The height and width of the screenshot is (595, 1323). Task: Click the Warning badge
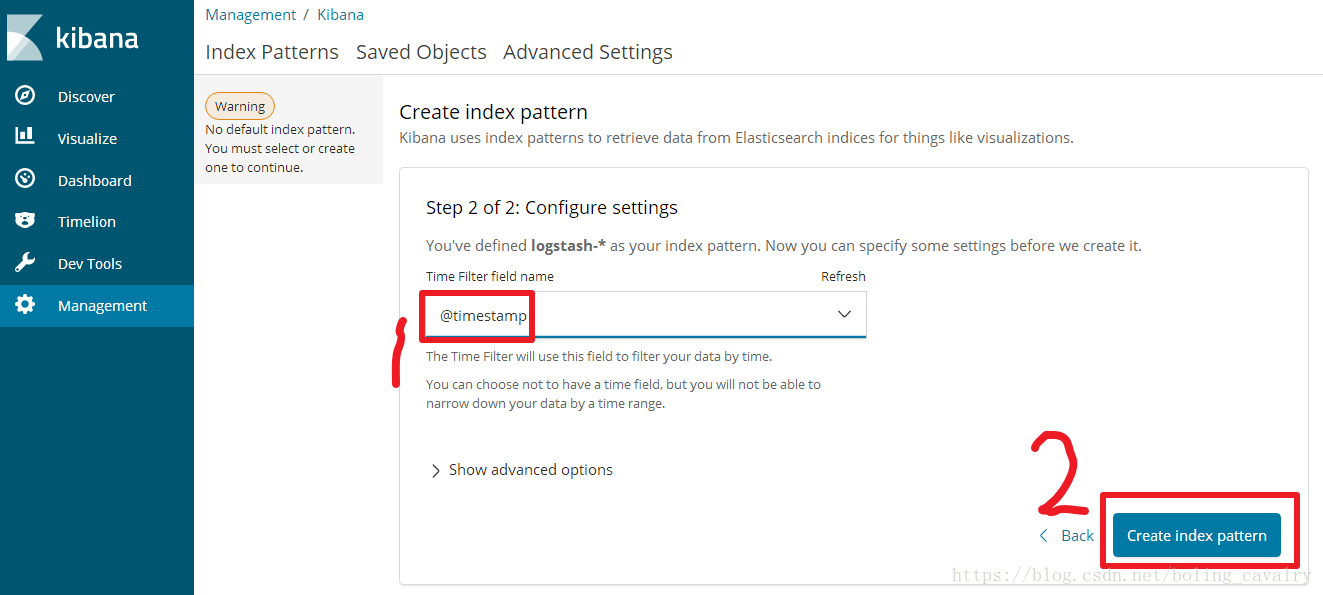point(240,106)
